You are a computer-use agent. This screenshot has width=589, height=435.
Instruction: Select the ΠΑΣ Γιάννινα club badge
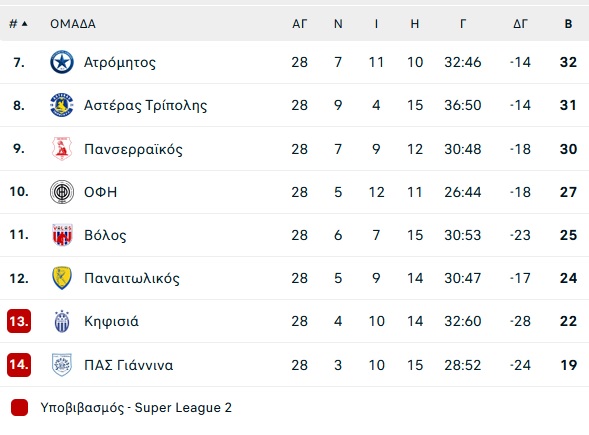point(62,365)
